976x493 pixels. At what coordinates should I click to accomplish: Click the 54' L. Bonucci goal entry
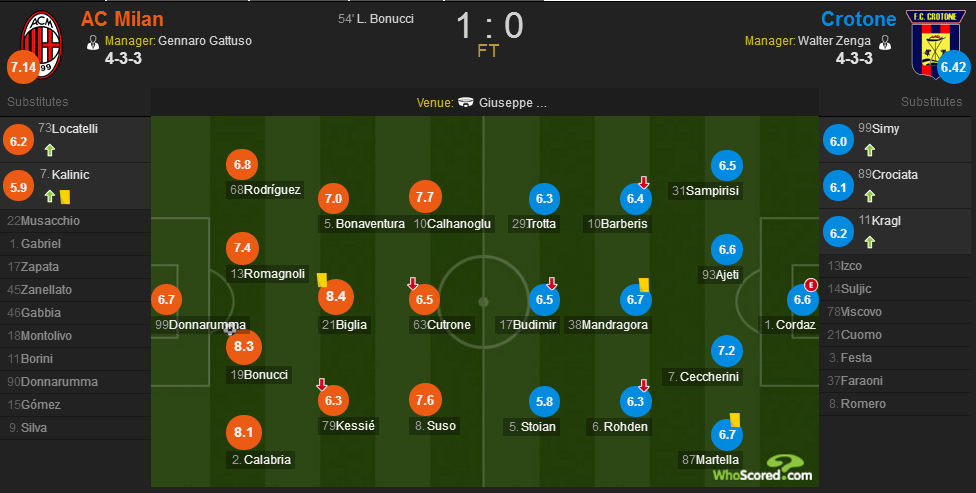coord(376,19)
